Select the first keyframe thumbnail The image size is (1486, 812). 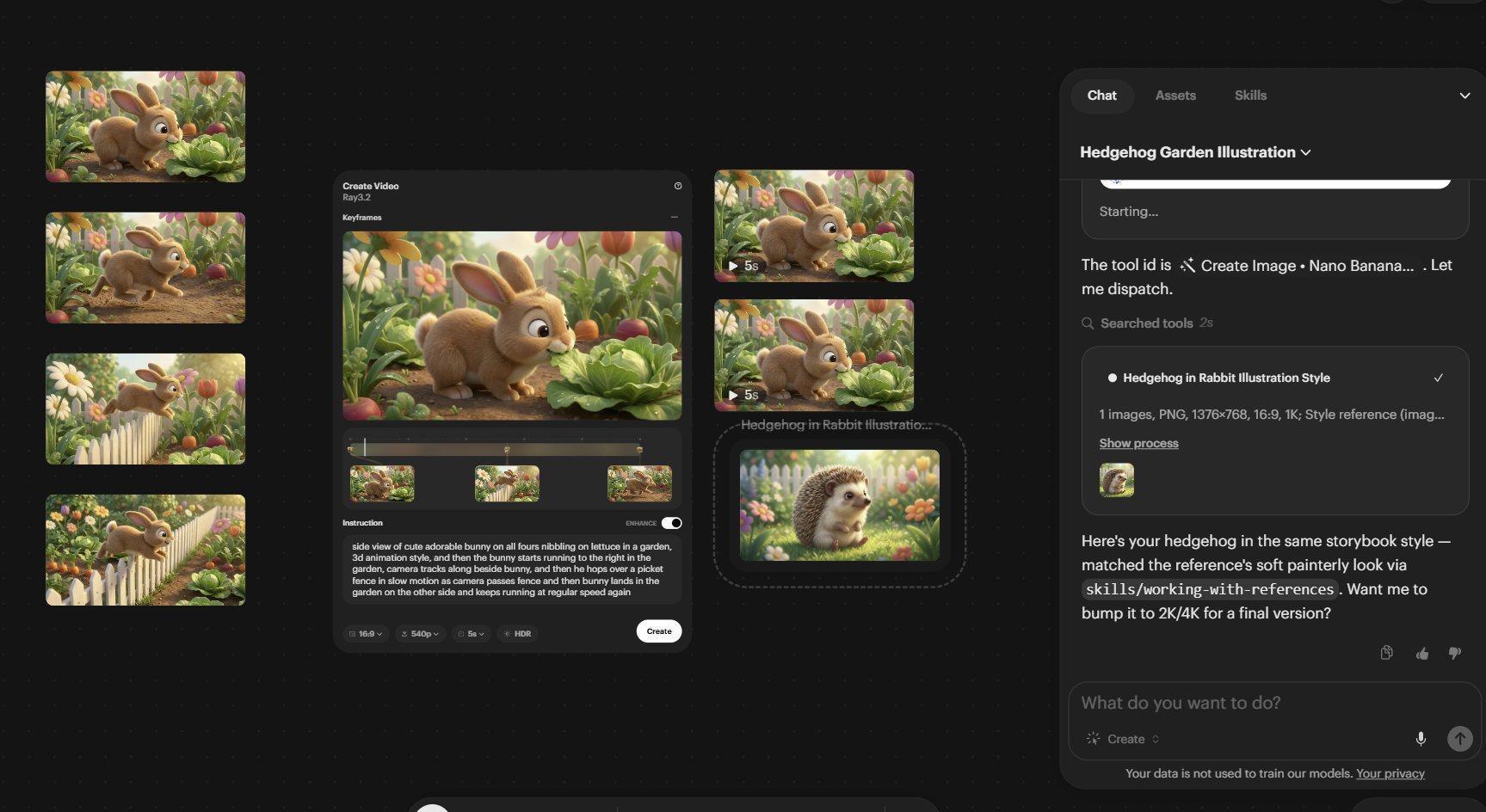[x=382, y=483]
